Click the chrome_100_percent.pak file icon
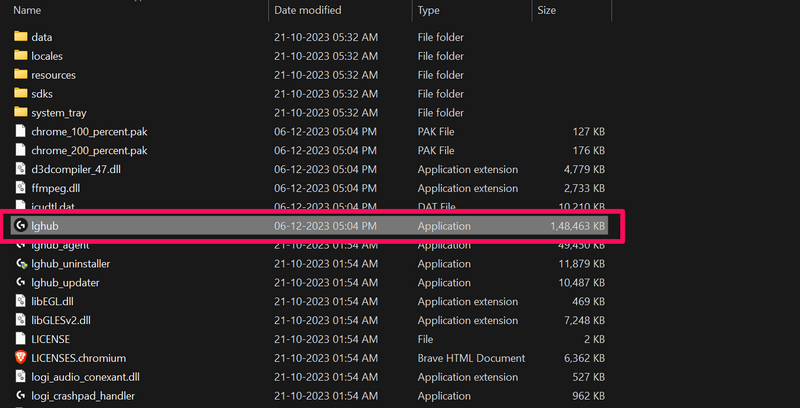 tap(20, 131)
